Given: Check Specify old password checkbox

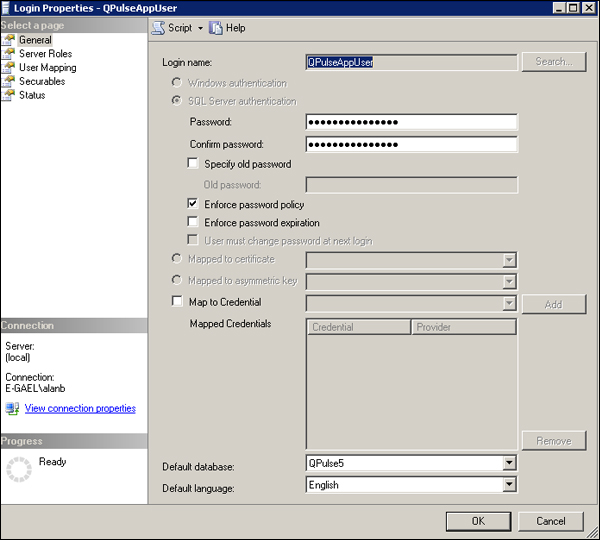Looking at the screenshot, I should pyautogui.click(x=193, y=163).
